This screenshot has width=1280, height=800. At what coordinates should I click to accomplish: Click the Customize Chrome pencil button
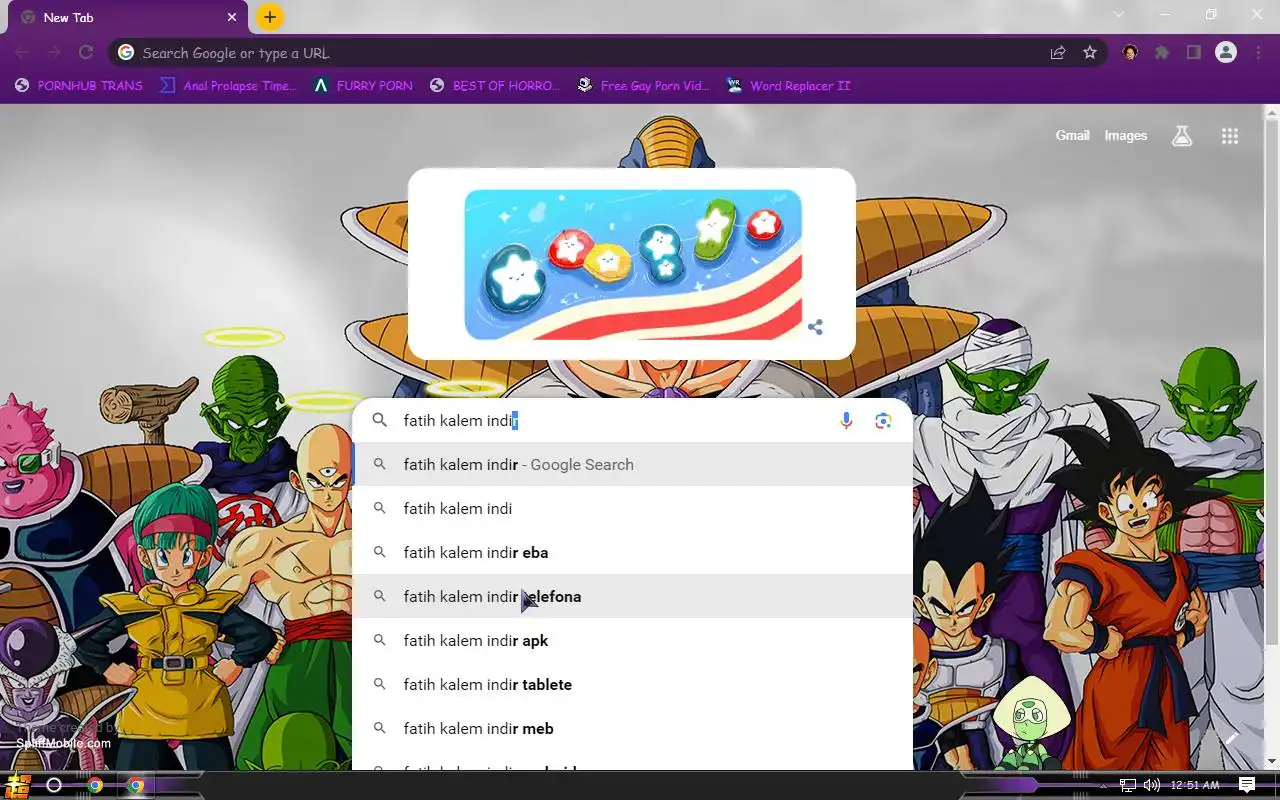point(1232,738)
